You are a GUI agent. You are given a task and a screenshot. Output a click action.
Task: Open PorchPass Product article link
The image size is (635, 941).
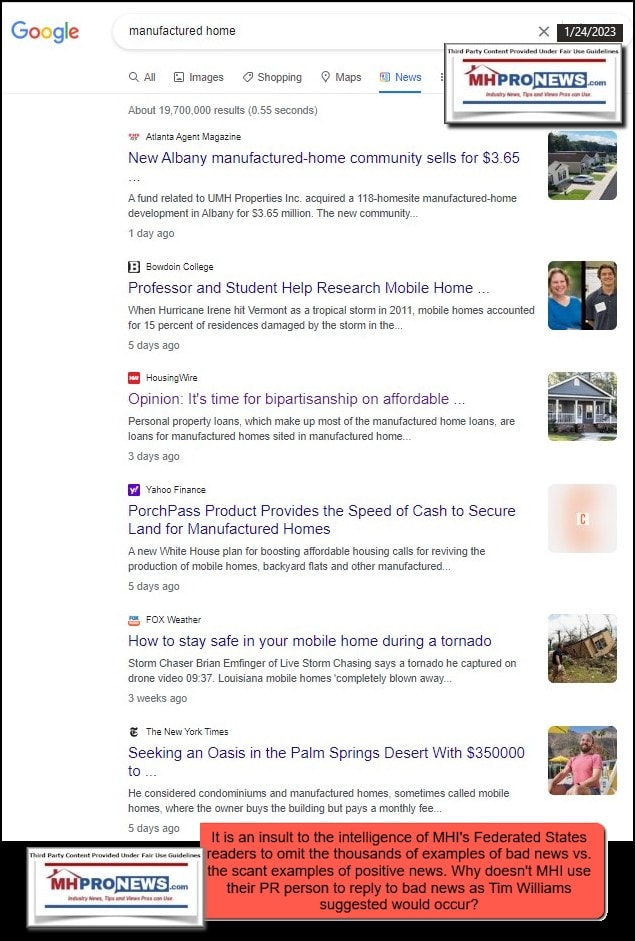point(322,520)
